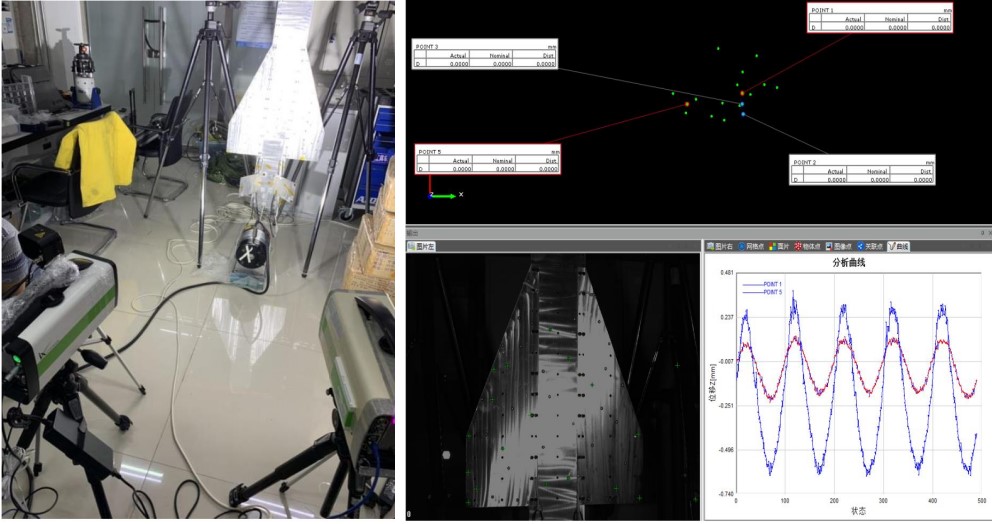Image resolution: width=996 pixels, height=524 pixels.
Task: Select the POINT 2 label box
Action: tap(862, 170)
